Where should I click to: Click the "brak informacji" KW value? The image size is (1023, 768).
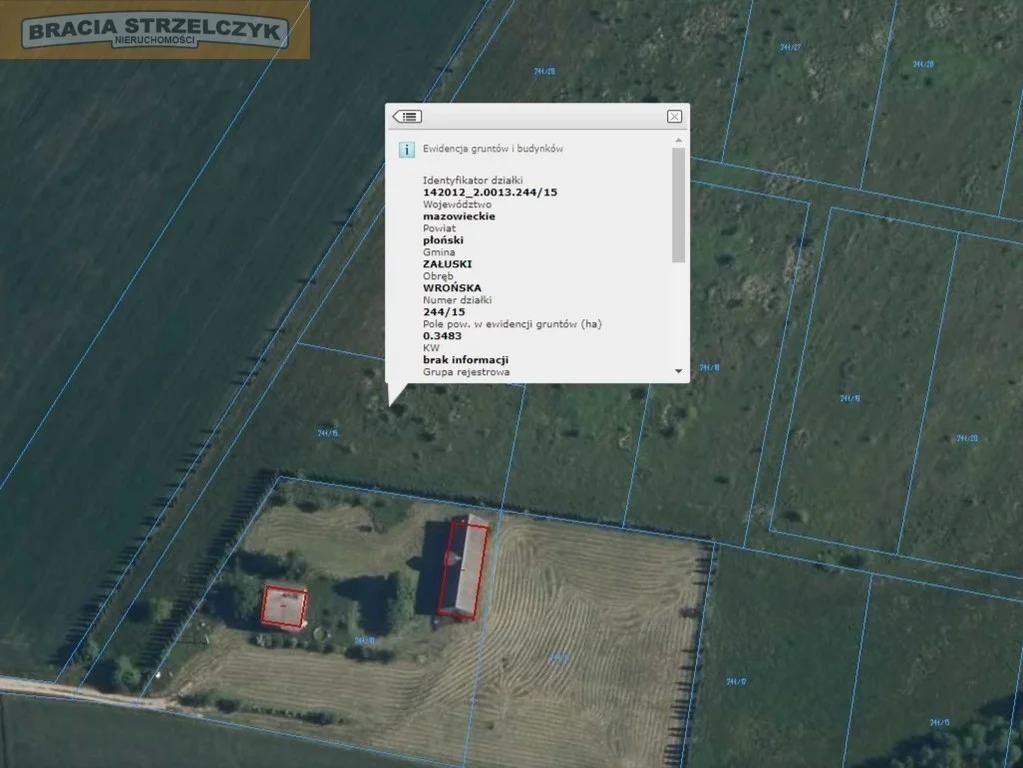466,360
